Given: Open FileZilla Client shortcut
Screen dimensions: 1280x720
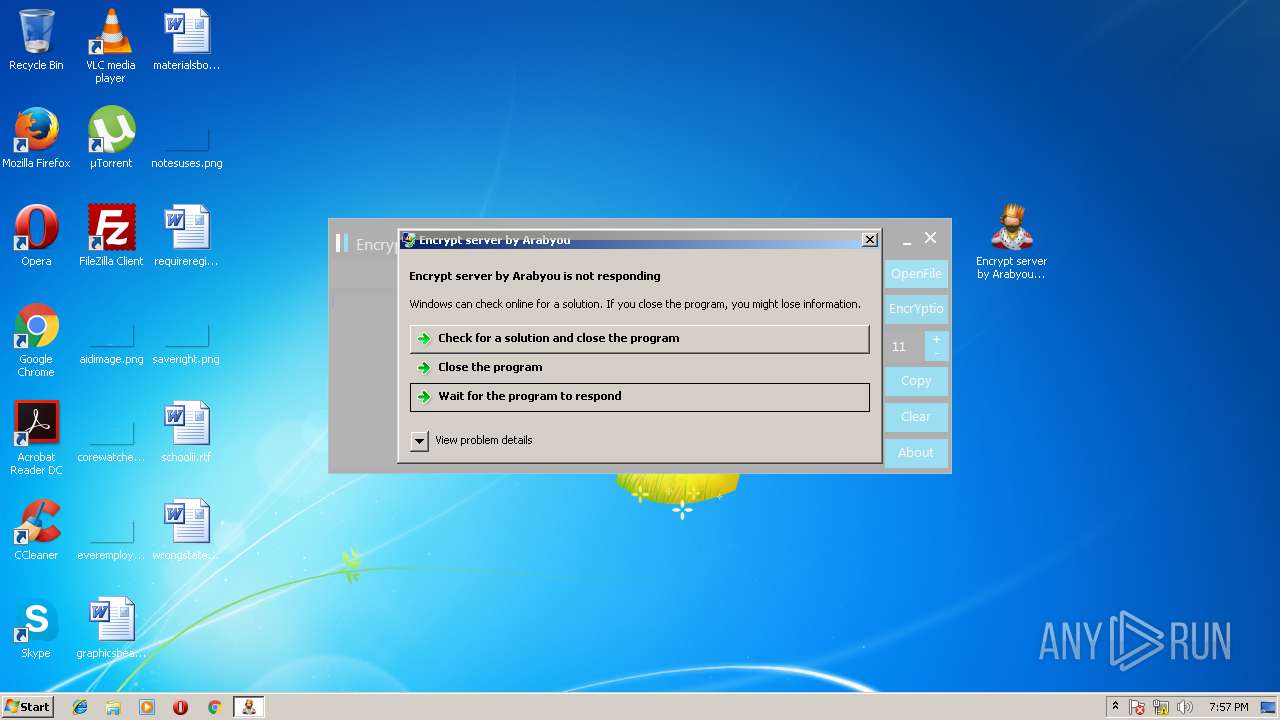Looking at the screenshot, I should [111, 236].
